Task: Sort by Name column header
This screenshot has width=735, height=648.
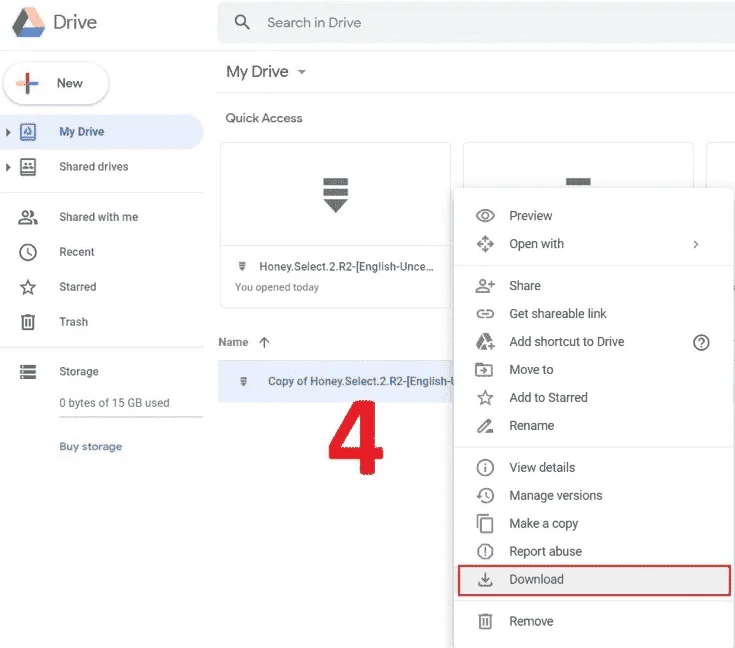Action: click(233, 342)
